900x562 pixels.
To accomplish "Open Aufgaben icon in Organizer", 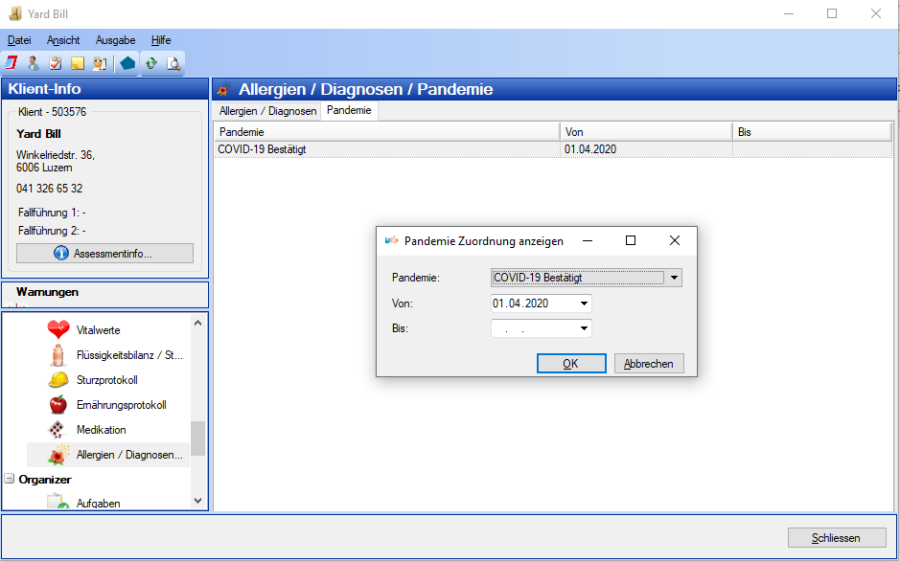I will (57, 501).
